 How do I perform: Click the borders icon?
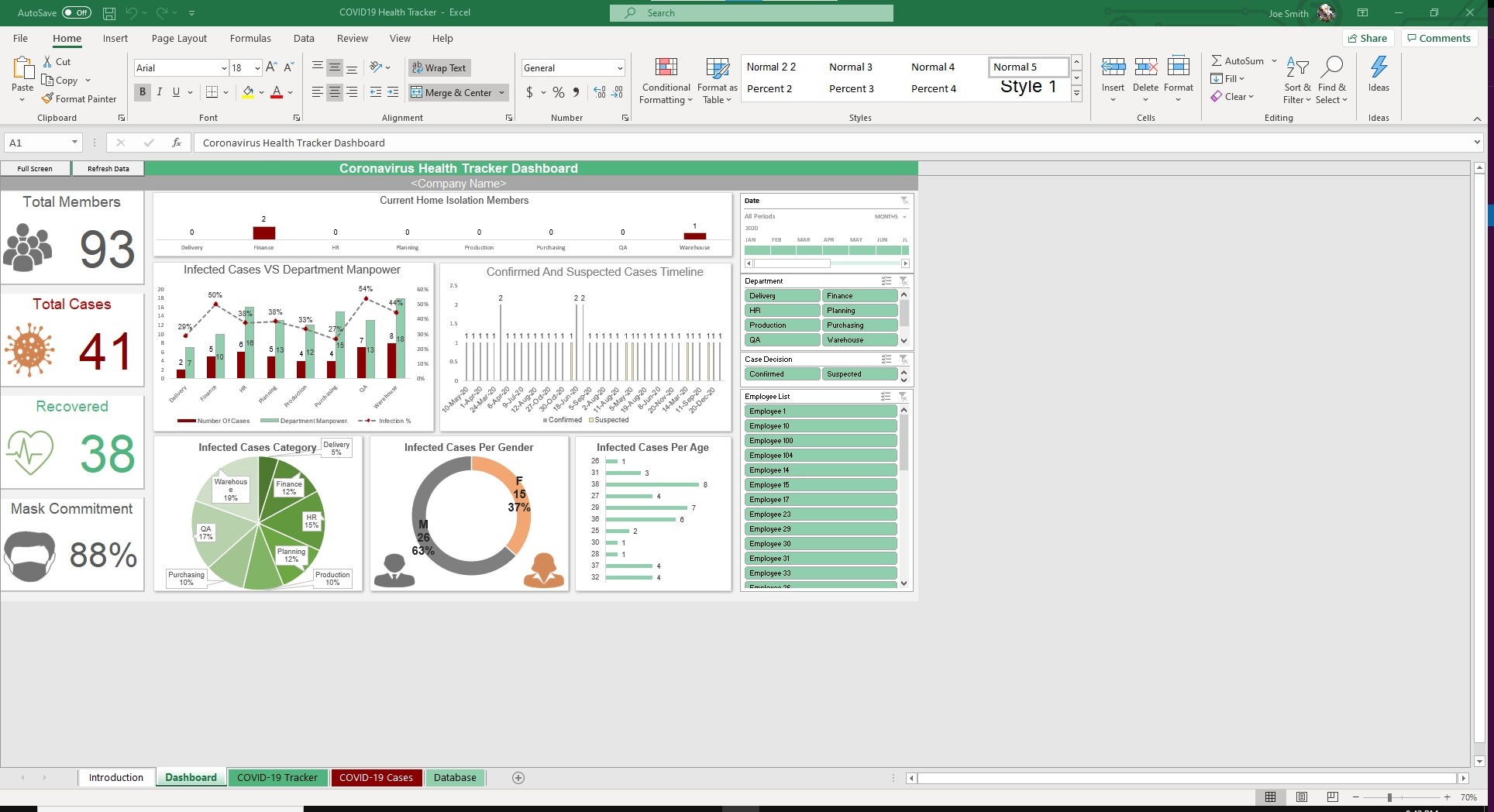(212, 92)
